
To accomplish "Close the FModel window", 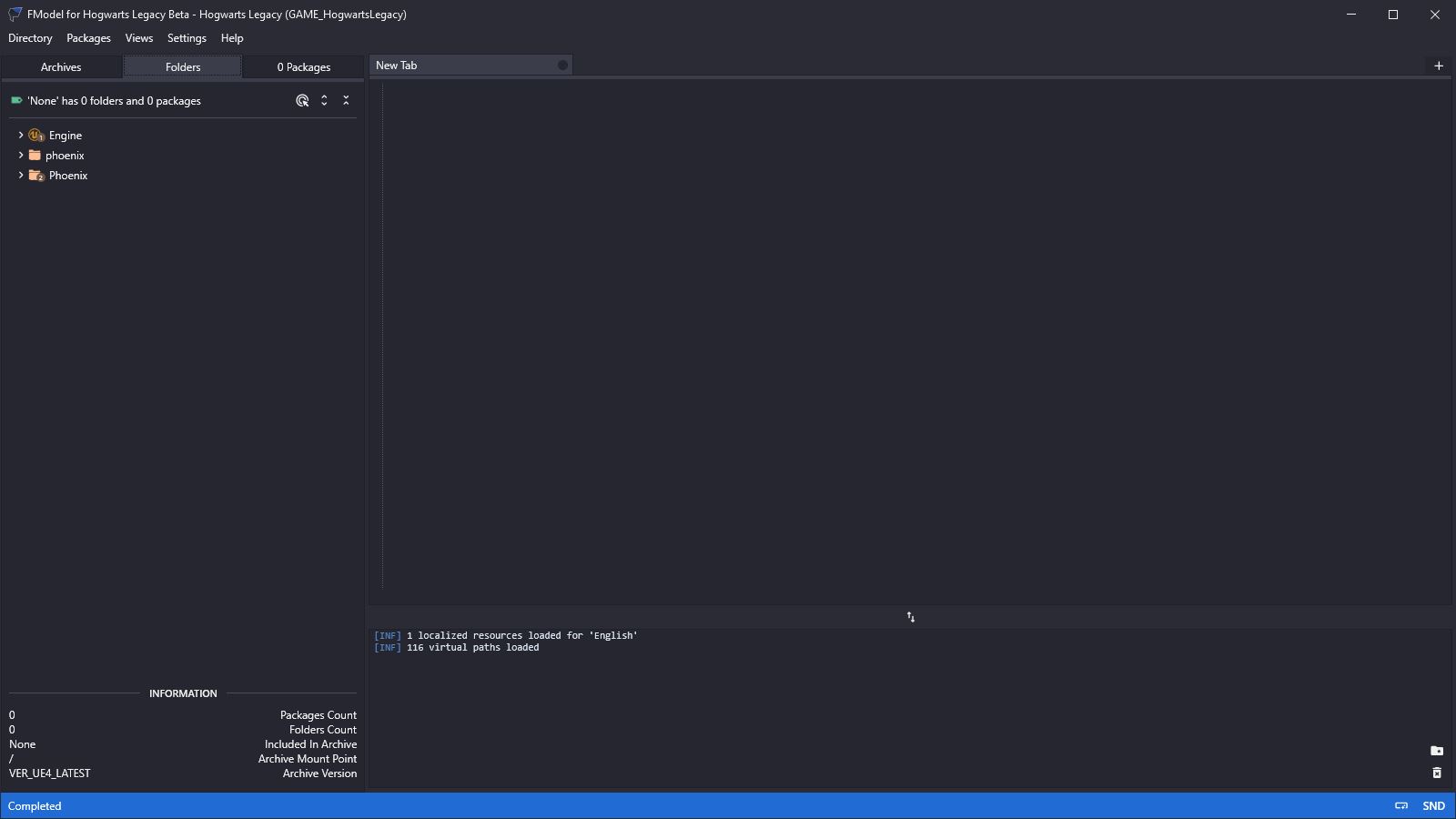I will pyautogui.click(x=1435, y=15).
